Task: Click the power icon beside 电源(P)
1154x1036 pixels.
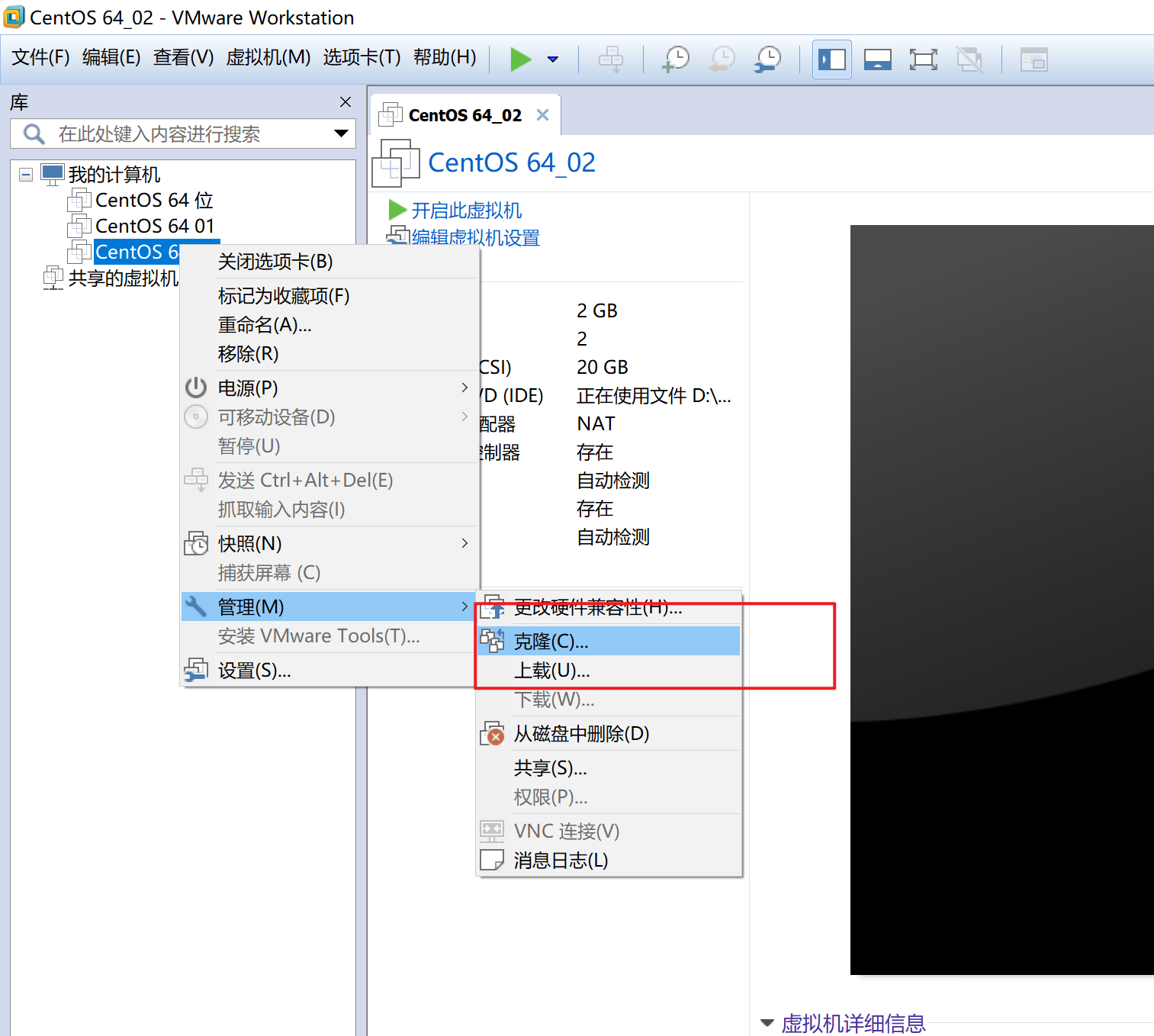Action: coord(196,388)
